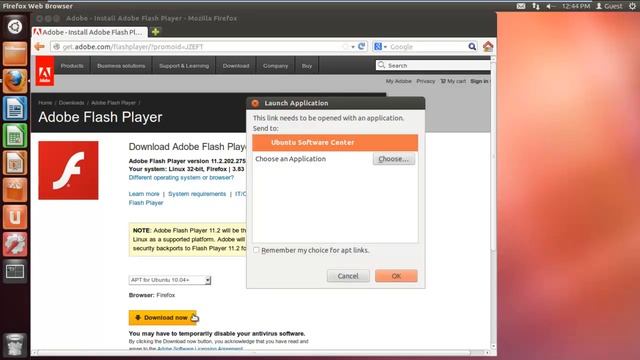Open the Trash in the launcher
640x360 pixels.
point(15,345)
